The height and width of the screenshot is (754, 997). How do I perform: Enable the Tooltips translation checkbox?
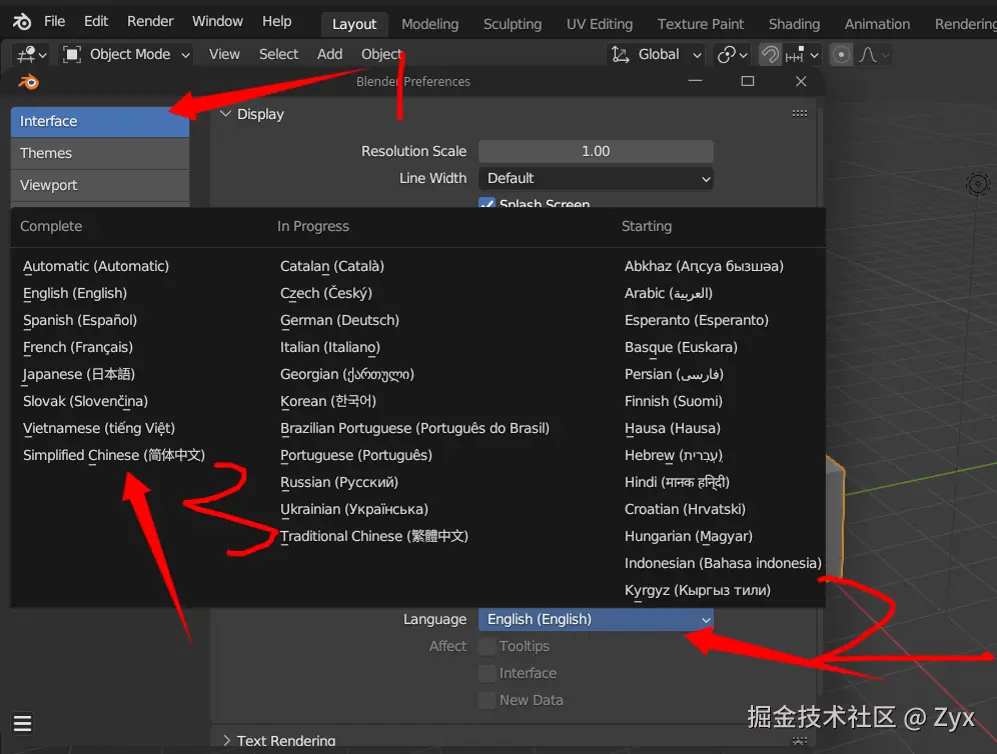tap(487, 646)
